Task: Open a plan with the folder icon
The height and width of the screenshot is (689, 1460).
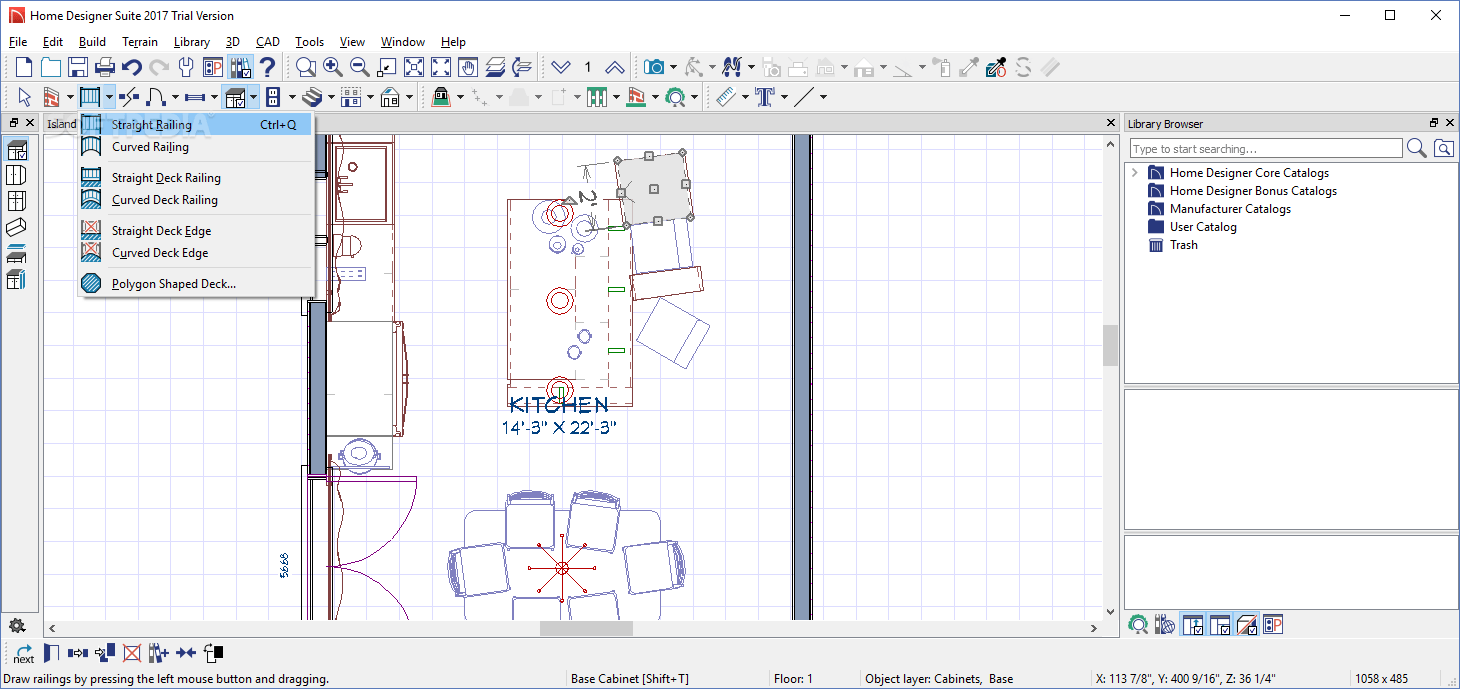Action: (x=51, y=67)
